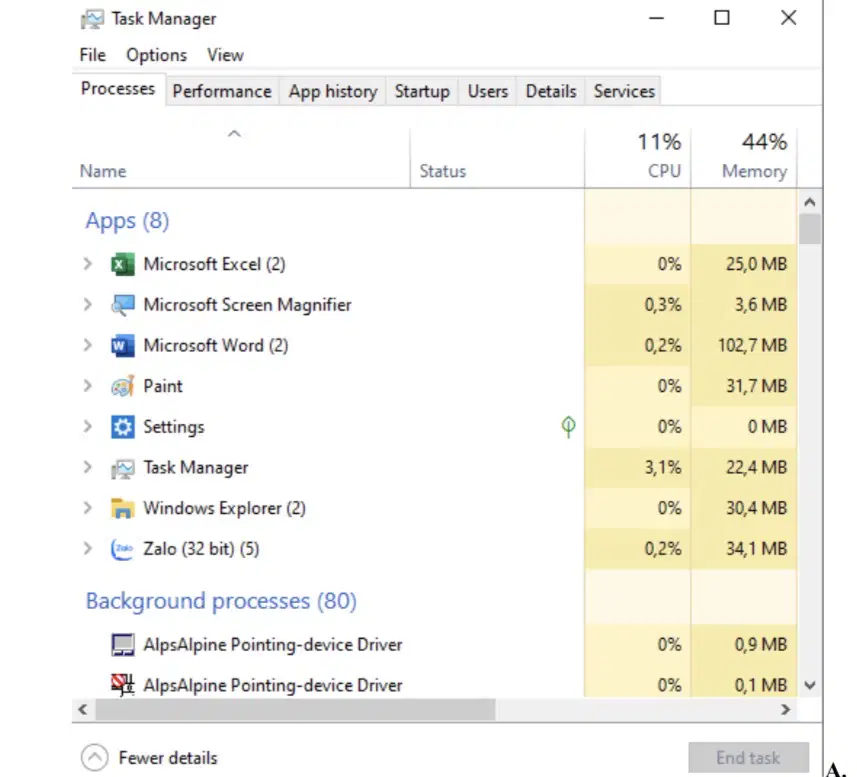857x777 pixels.
Task: Select the Apps (8) group heading
Action: (x=127, y=221)
